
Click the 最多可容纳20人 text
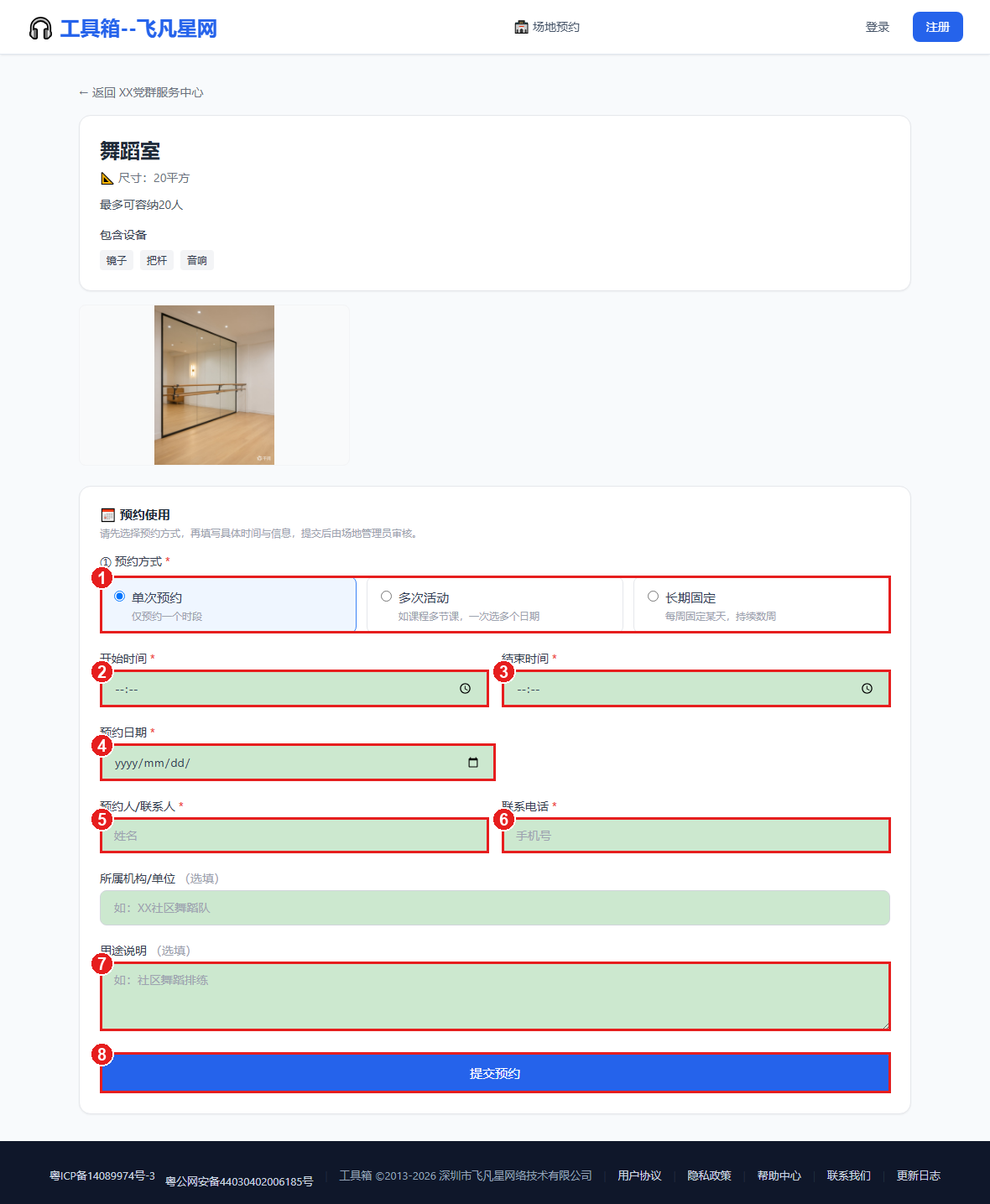(141, 205)
